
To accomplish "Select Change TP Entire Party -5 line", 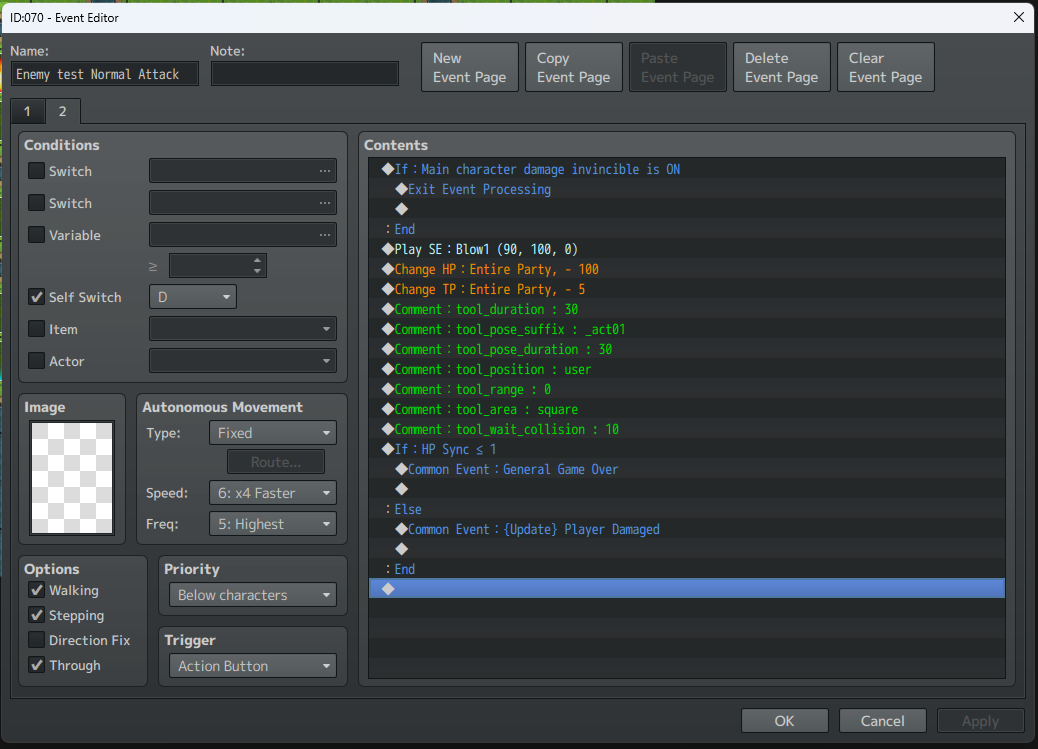I will point(686,289).
